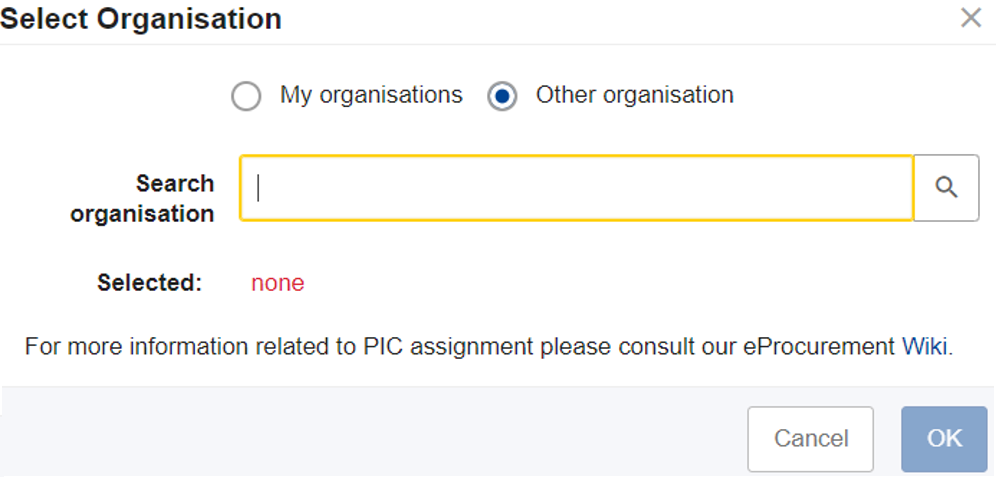Click the "Other organisation" label text
The height and width of the screenshot is (477, 996).
coord(635,95)
